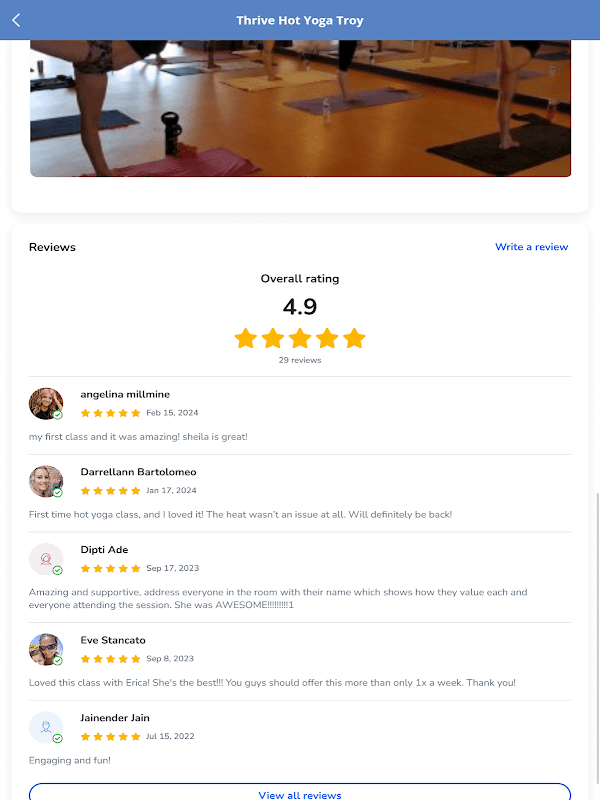
Task: Select reviewer name Darrellann Bartolomeo
Action: [x=138, y=472]
